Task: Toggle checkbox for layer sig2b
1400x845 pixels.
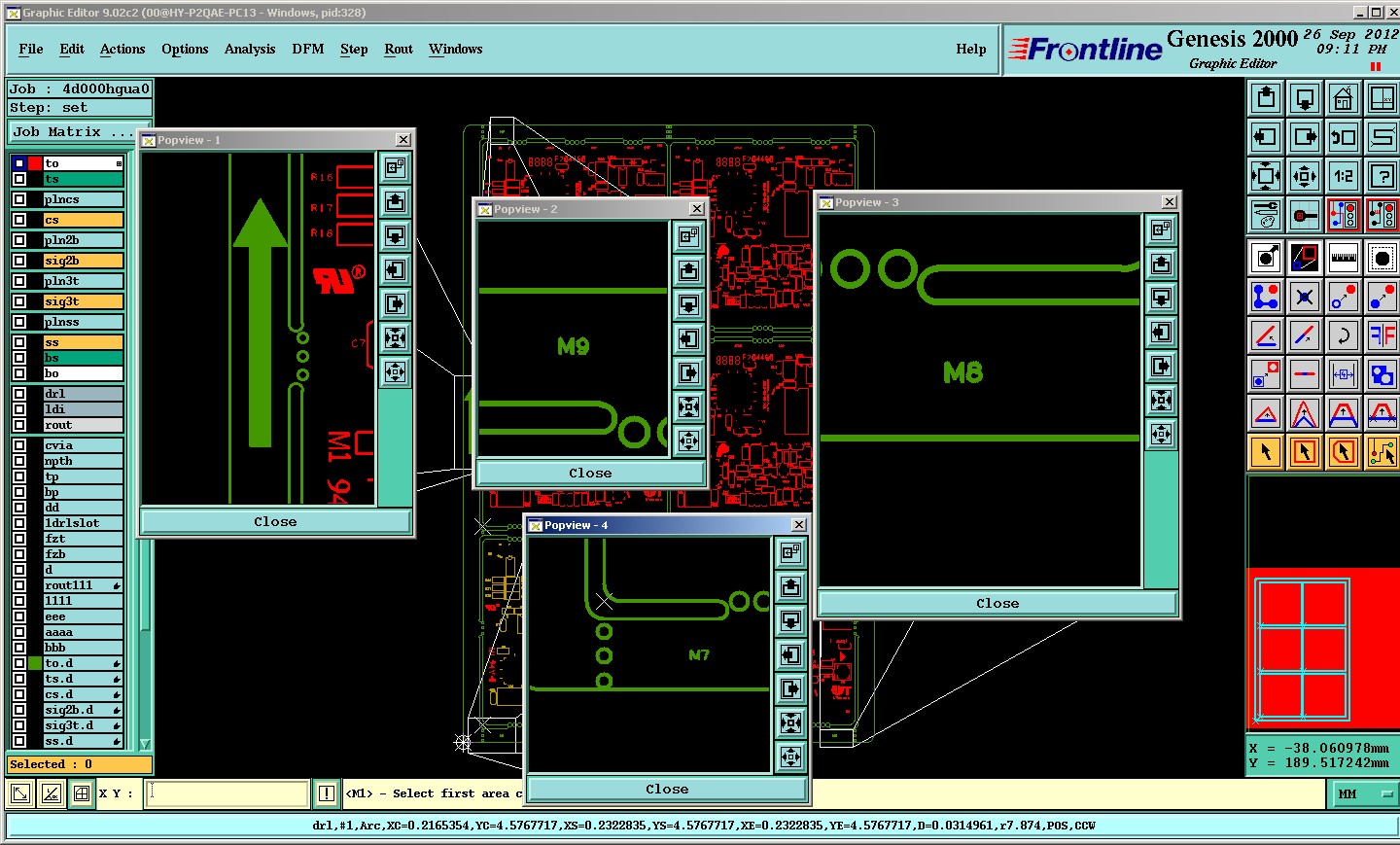Action: tap(19, 261)
